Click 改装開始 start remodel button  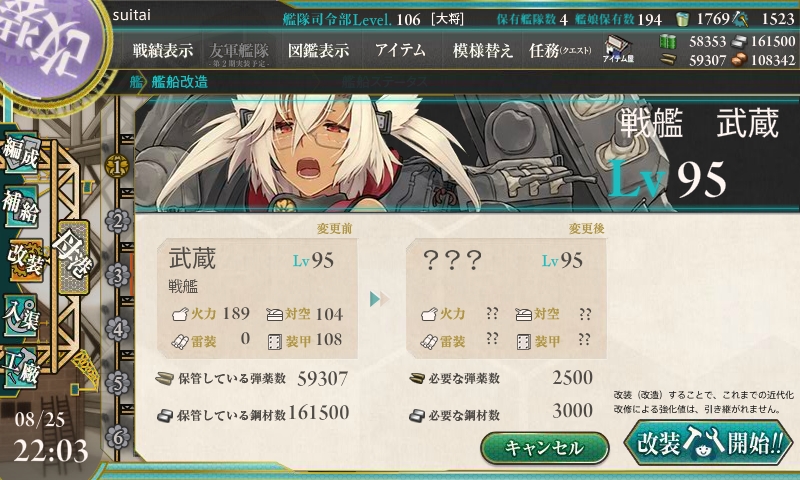pyautogui.click(x=709, y=442)
